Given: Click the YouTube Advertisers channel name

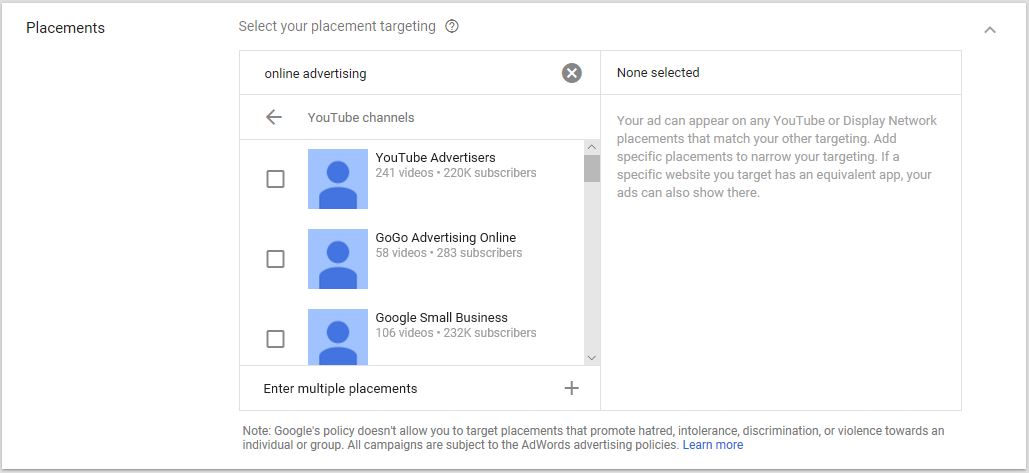Looking at the screenshot, I should point(435,157).
